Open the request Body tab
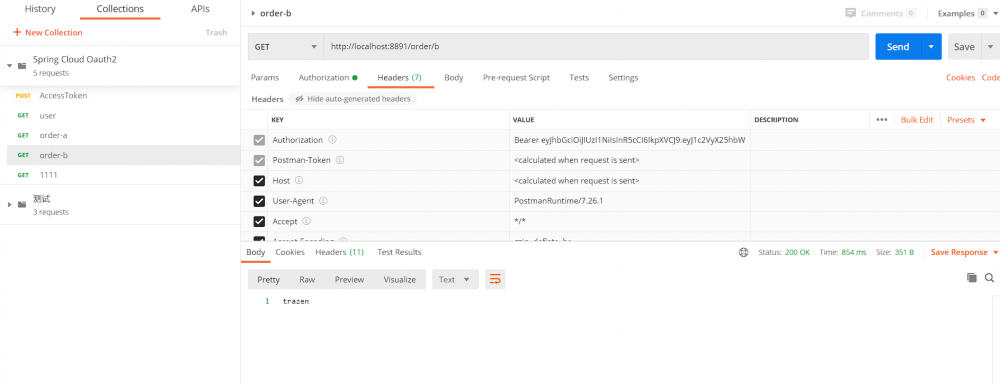Viewport: 1000px width, 384px height. 453,77
